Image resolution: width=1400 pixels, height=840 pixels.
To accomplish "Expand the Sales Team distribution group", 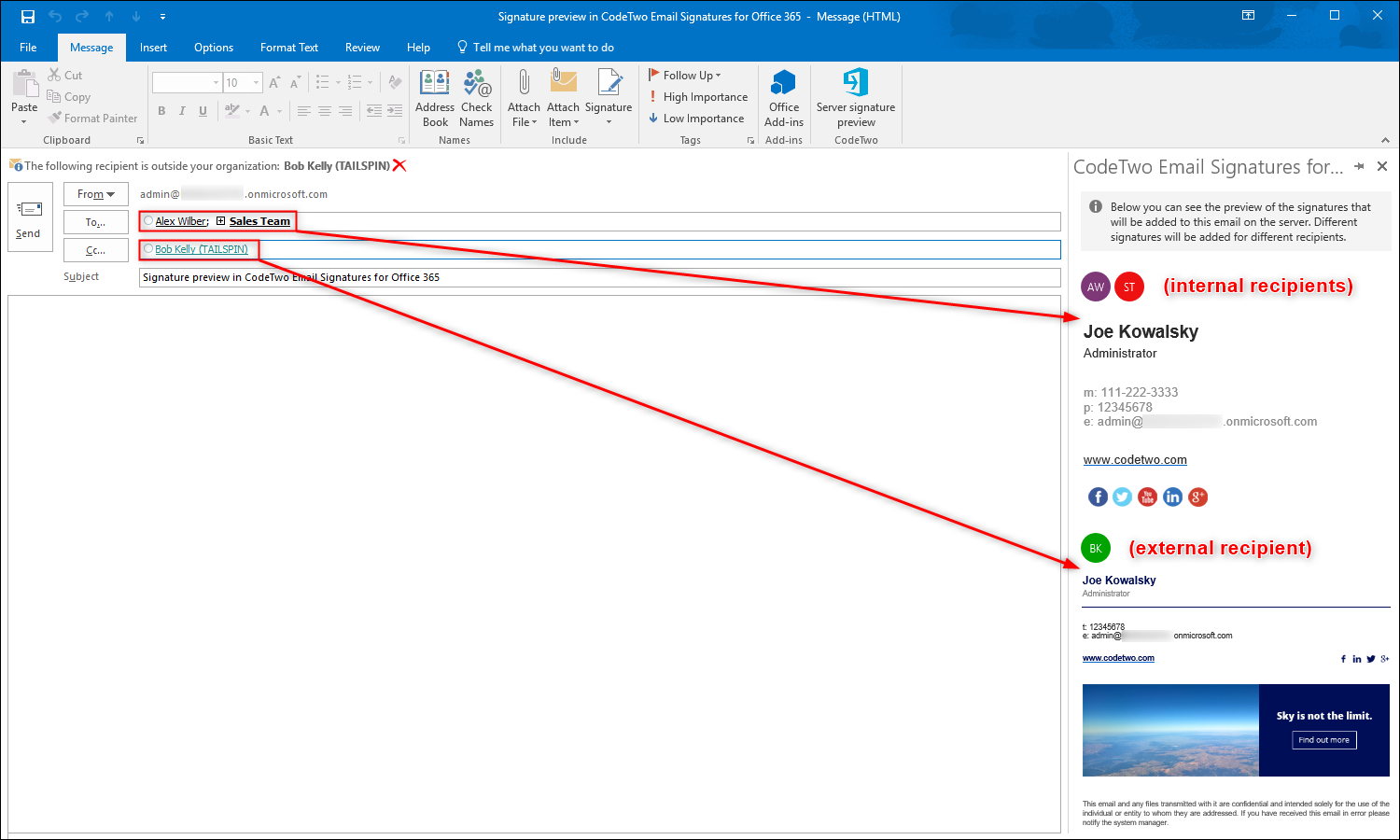I will (220, 221).
